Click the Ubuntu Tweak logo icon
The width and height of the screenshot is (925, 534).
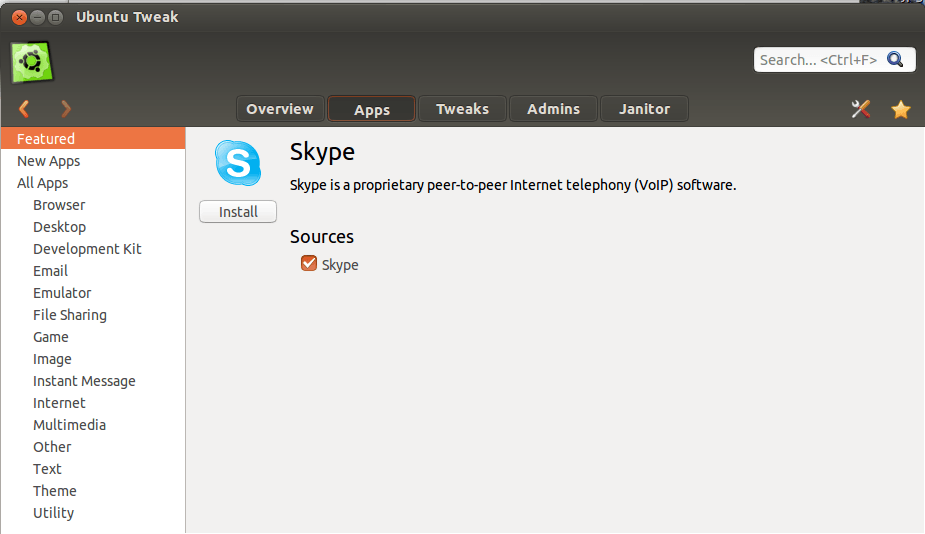[x=32, y=62]
